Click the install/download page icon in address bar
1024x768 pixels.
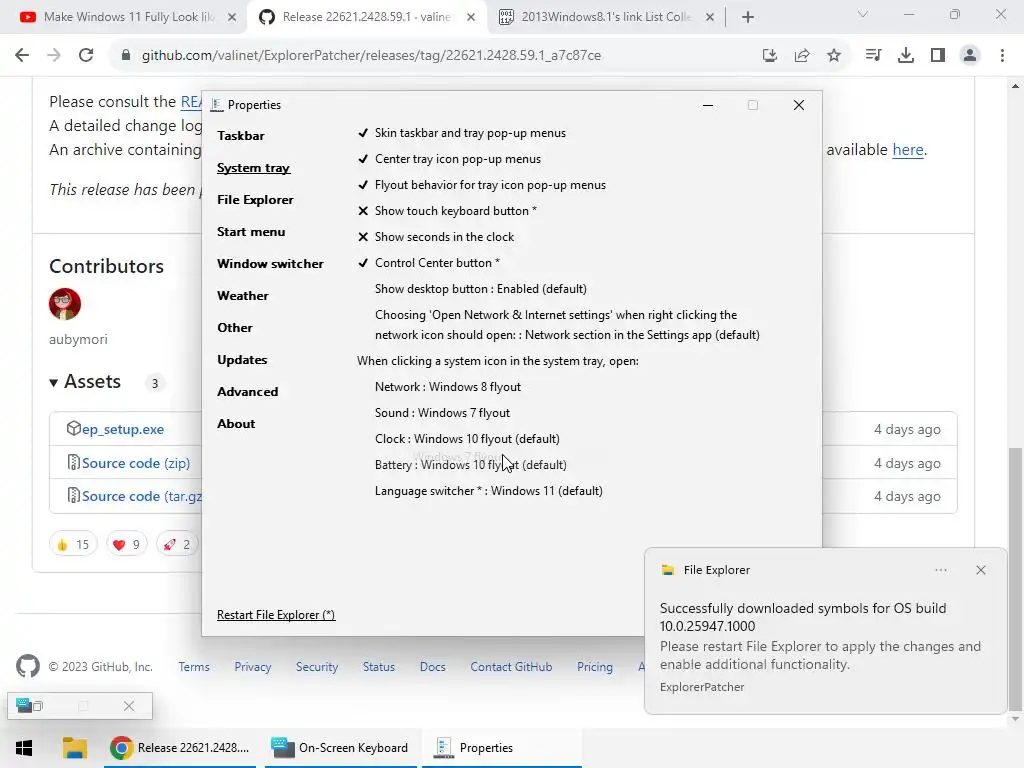click(770, 56)
